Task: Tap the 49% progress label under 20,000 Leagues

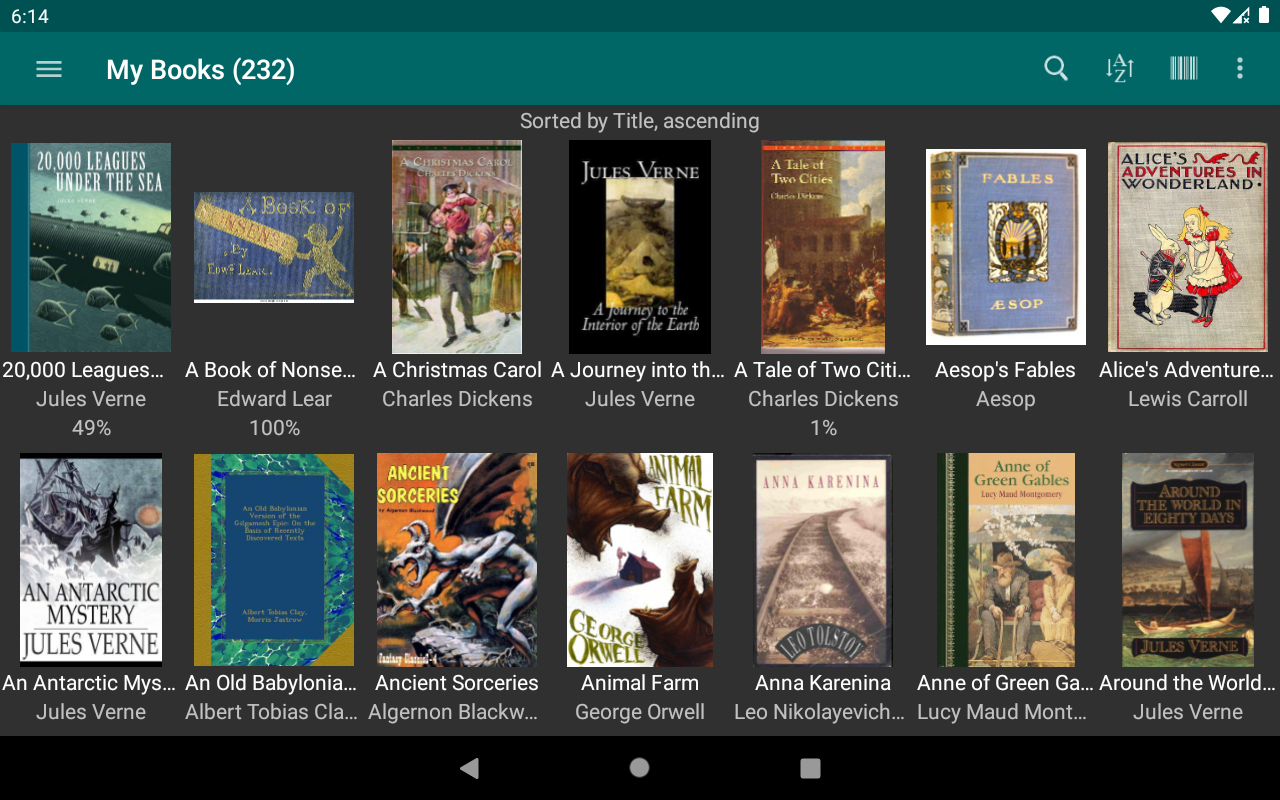Action: click(90, 427)
